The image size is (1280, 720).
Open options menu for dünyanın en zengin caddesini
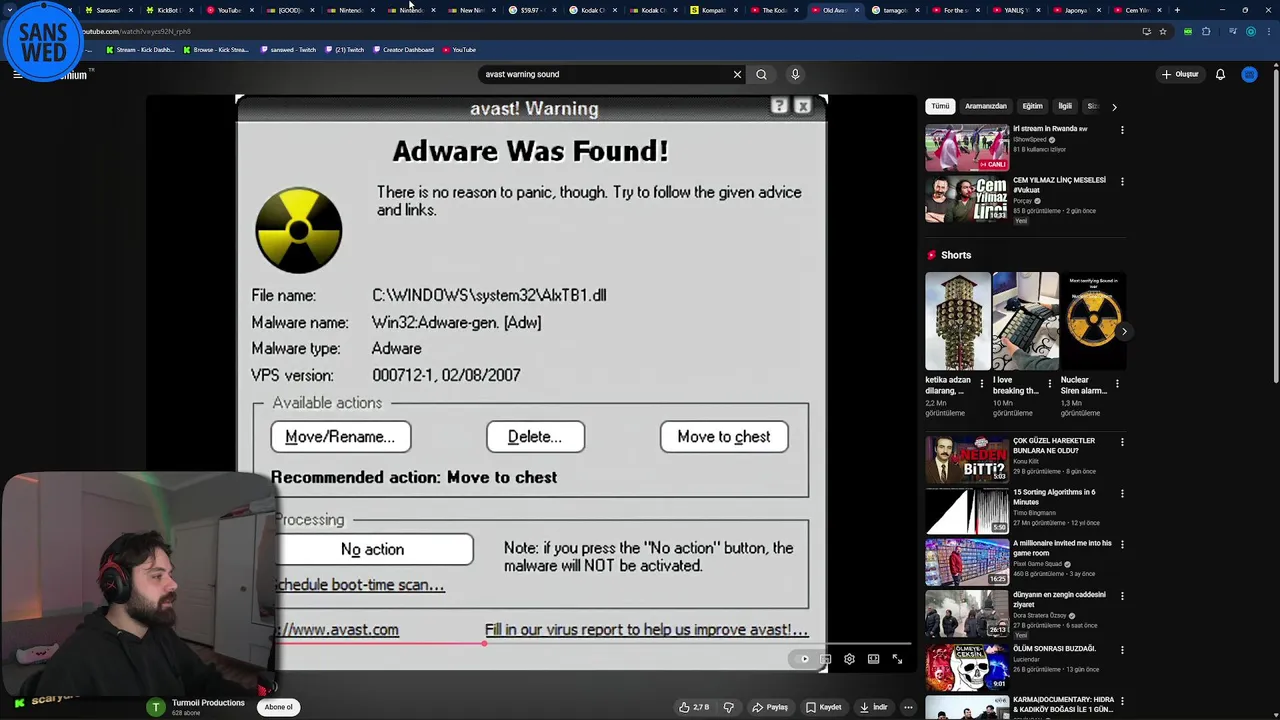click(1122, 596)
